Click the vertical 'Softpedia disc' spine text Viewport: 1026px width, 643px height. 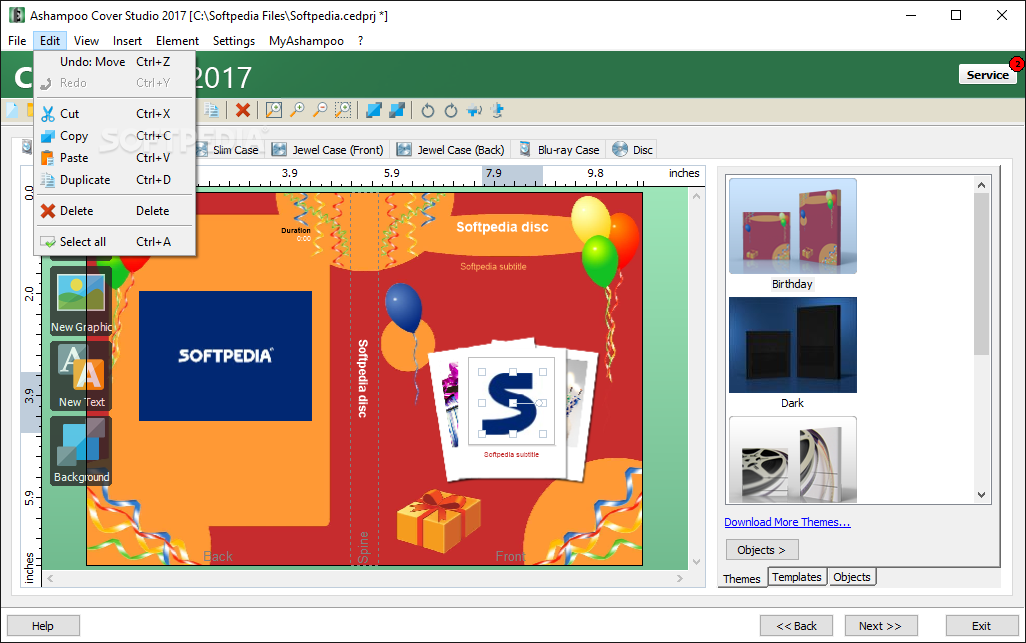pos(363,379)
